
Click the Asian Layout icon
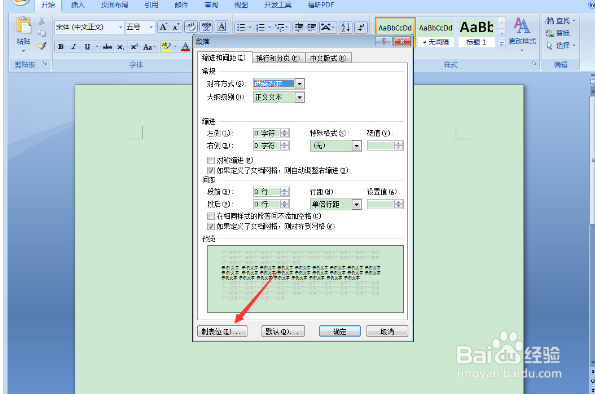click(x=326, y=27)
